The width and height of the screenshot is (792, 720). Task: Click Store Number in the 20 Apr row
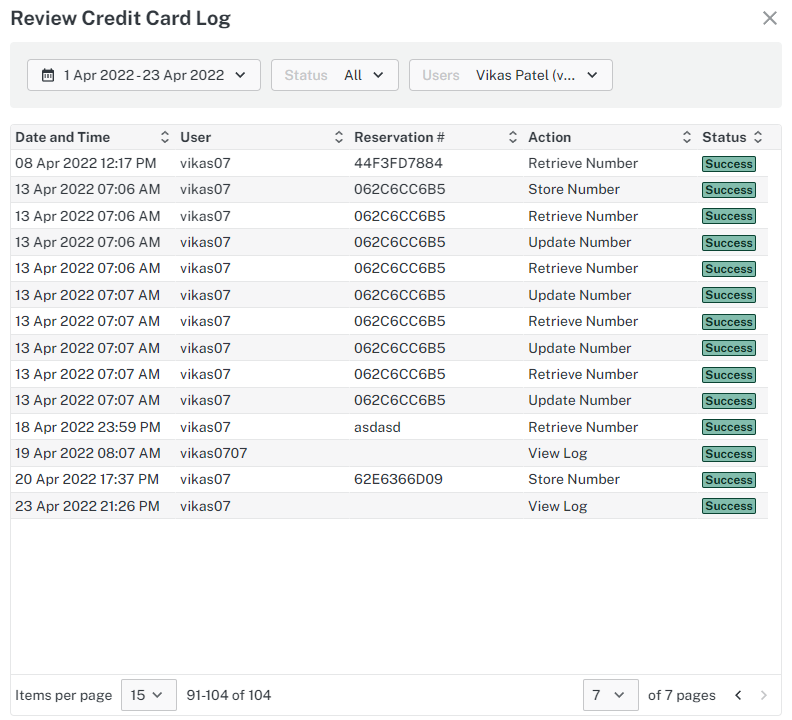(x=574, y=479)
